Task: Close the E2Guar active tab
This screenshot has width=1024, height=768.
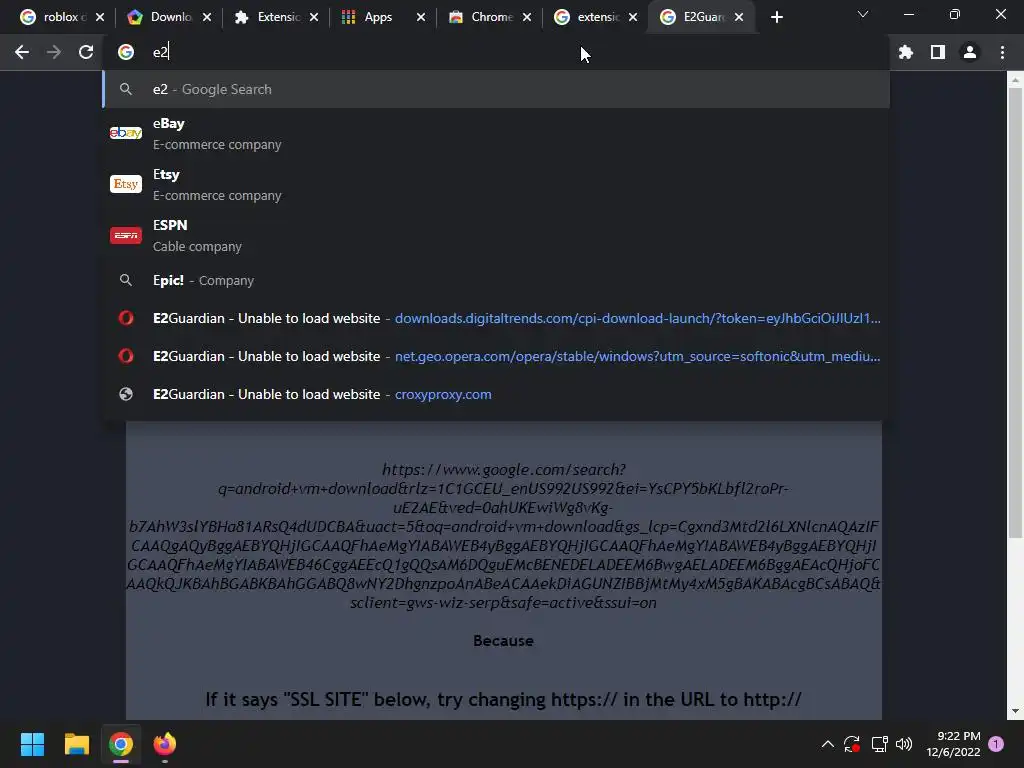Action: pyautogui.click(x=739, y=18)
